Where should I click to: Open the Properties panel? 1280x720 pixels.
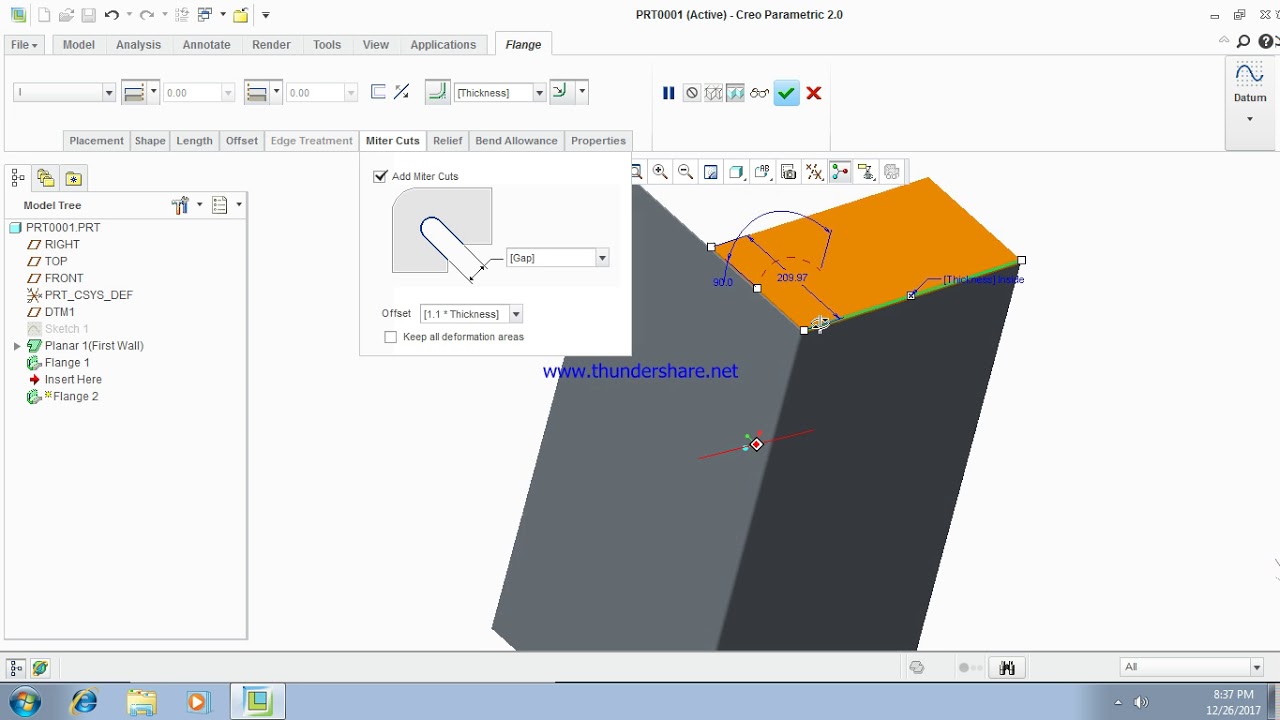coord(598,141)
